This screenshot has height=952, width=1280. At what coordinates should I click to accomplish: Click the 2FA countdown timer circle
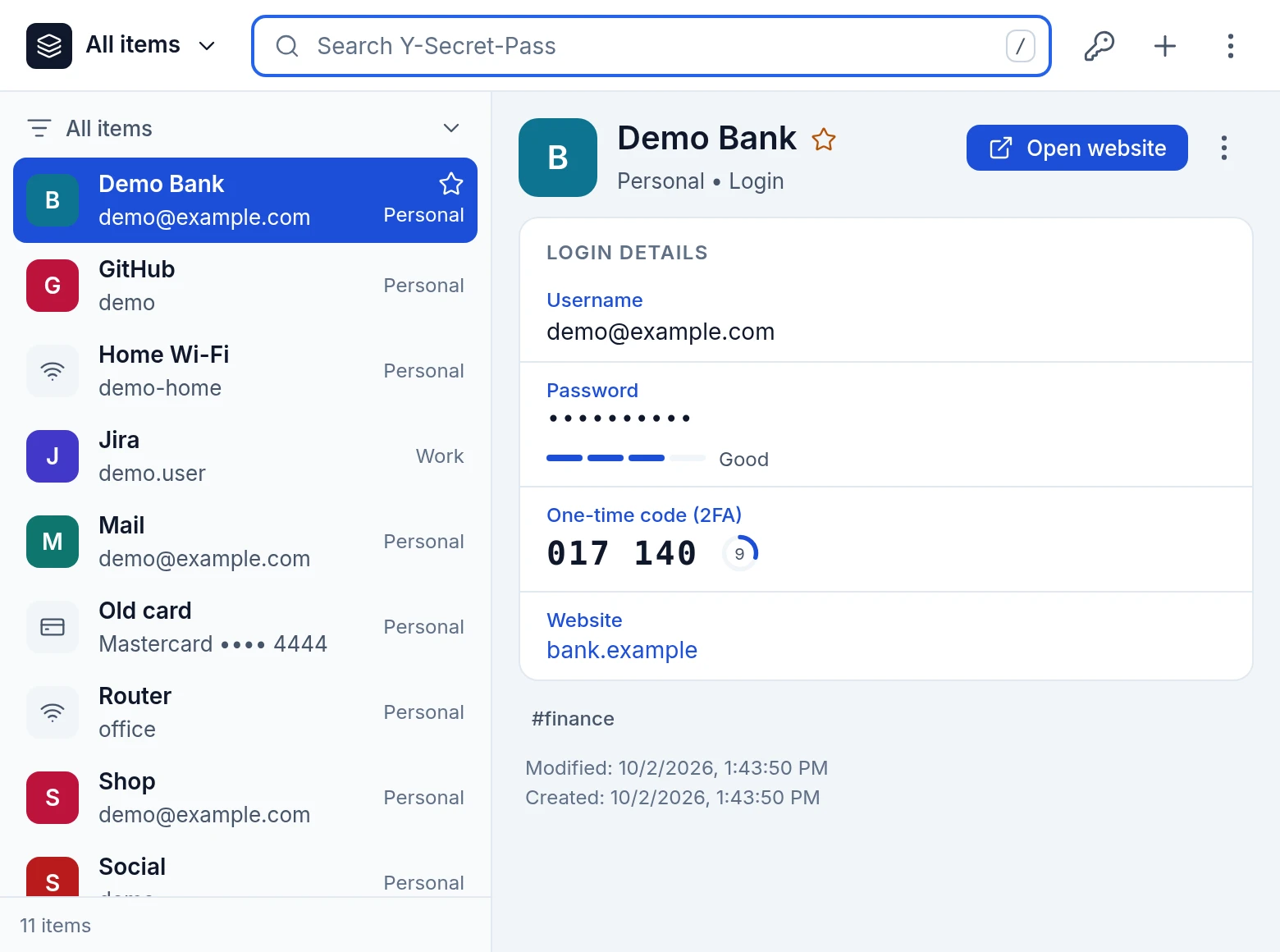point(740,553)
